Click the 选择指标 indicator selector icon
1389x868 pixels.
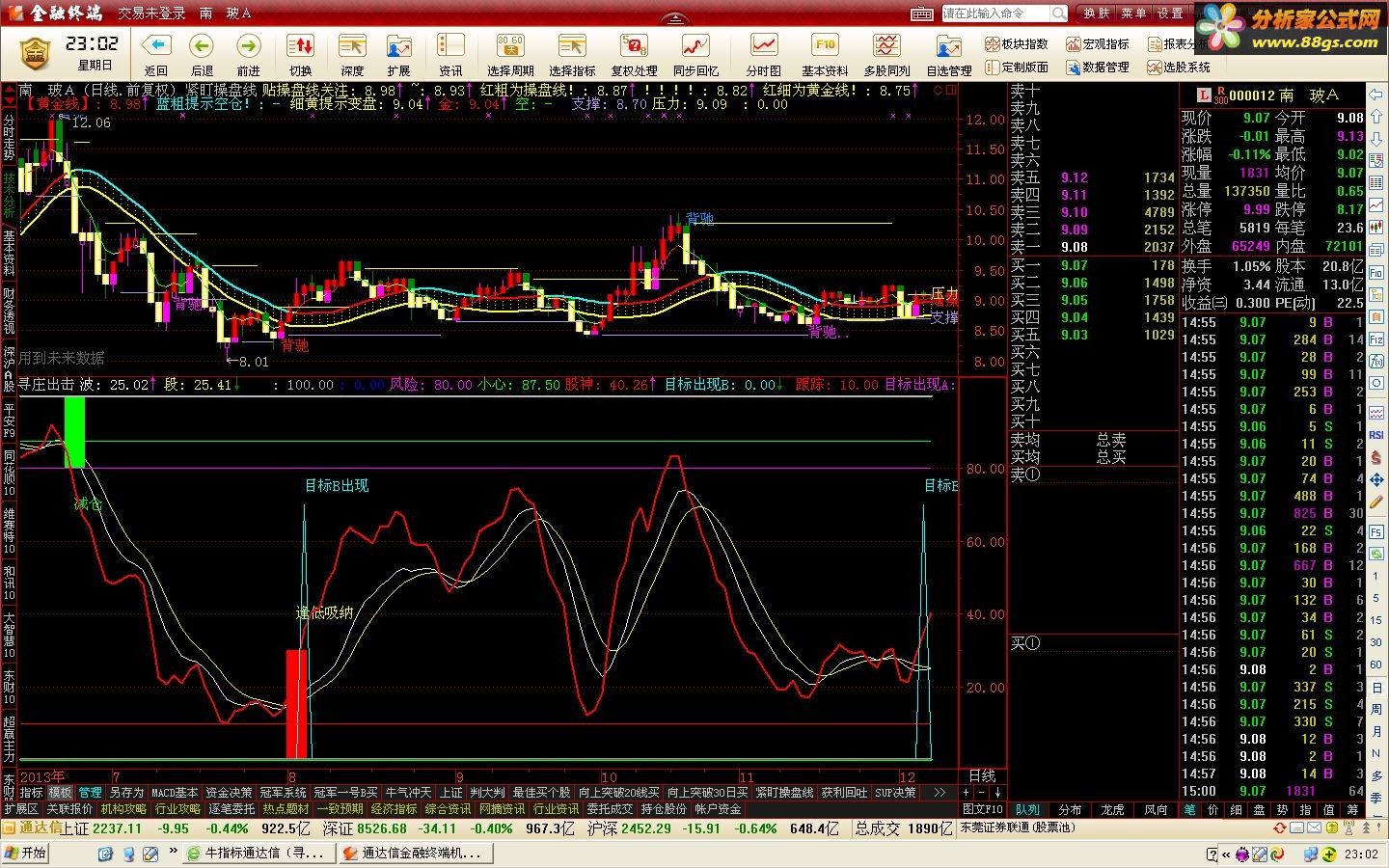572,54
